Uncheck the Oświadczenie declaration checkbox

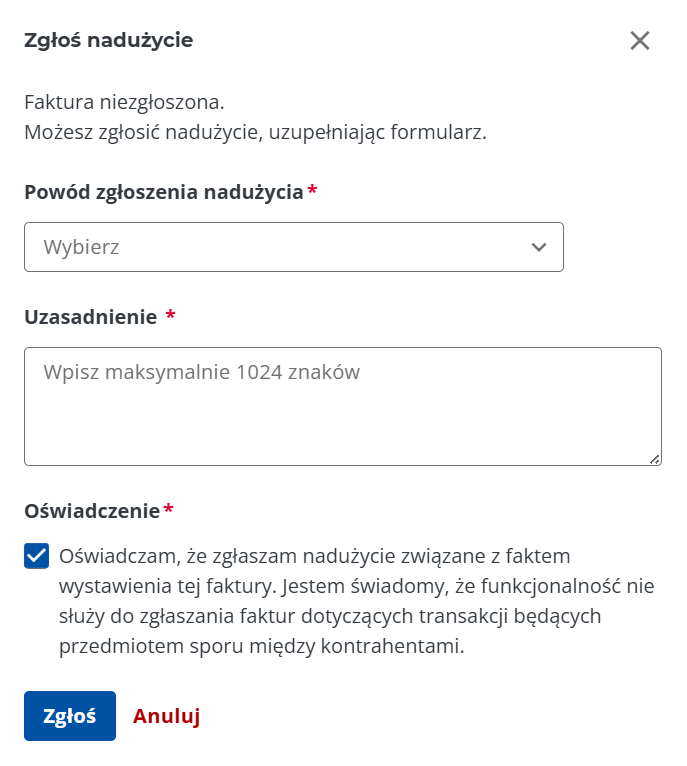[37, 556]
